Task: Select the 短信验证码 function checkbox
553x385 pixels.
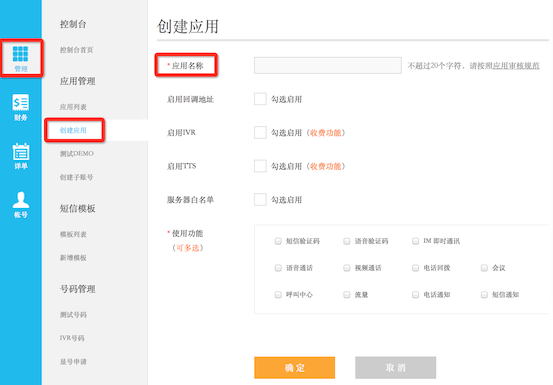Action: [278, 241]
